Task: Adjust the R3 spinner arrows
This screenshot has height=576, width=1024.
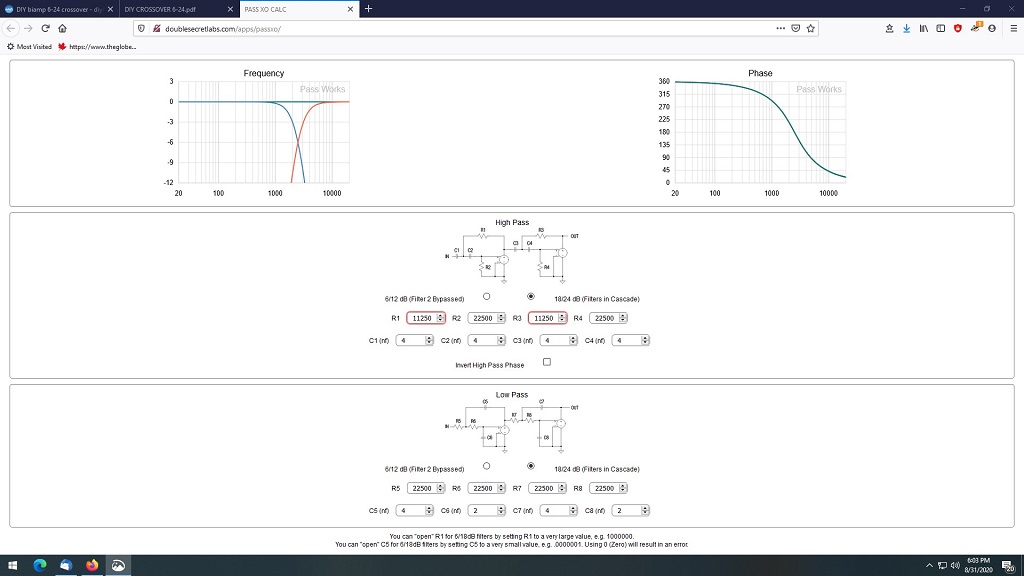Action: point(562,318)
